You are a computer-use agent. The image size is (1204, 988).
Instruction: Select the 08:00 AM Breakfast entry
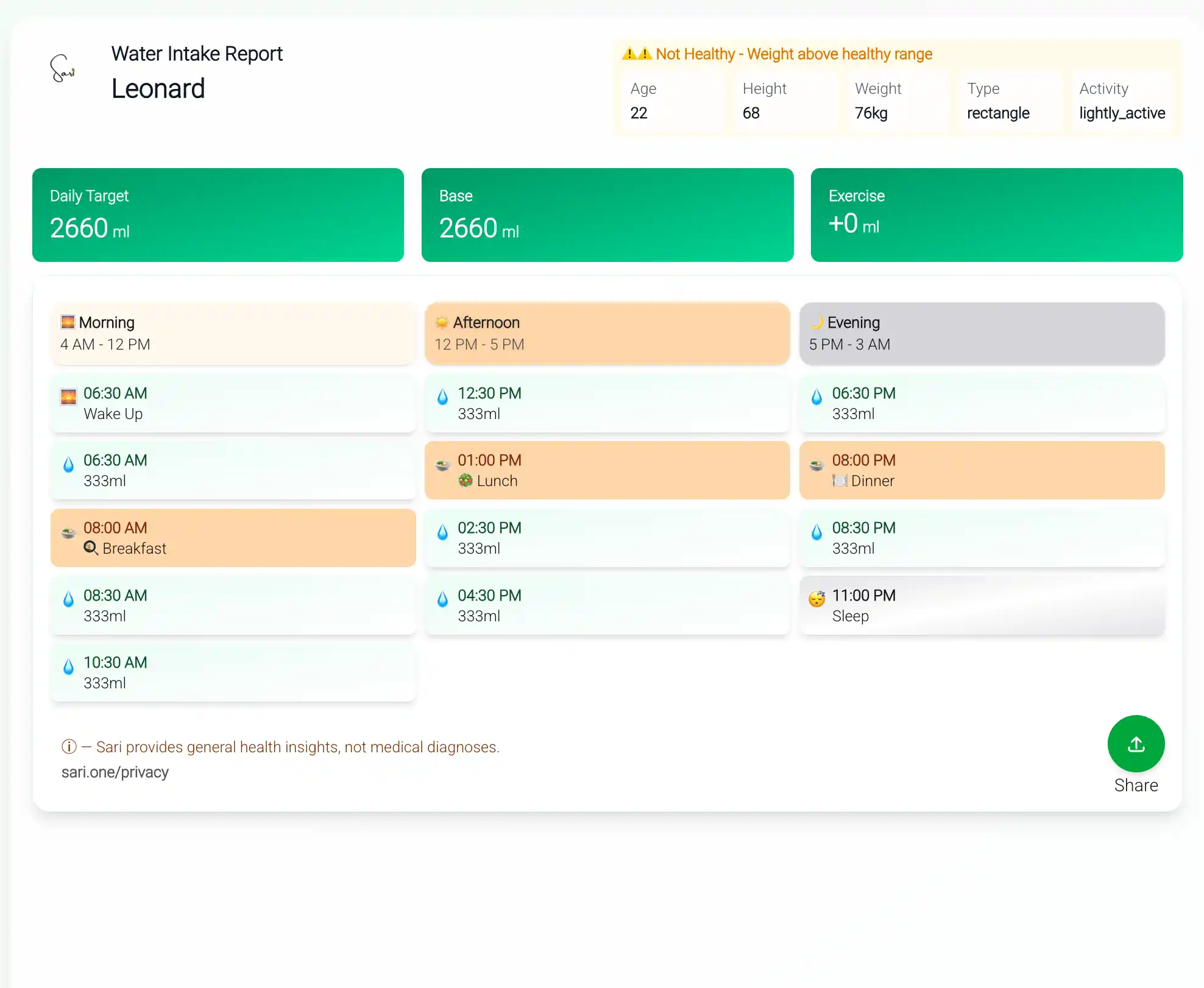[233, 538]
